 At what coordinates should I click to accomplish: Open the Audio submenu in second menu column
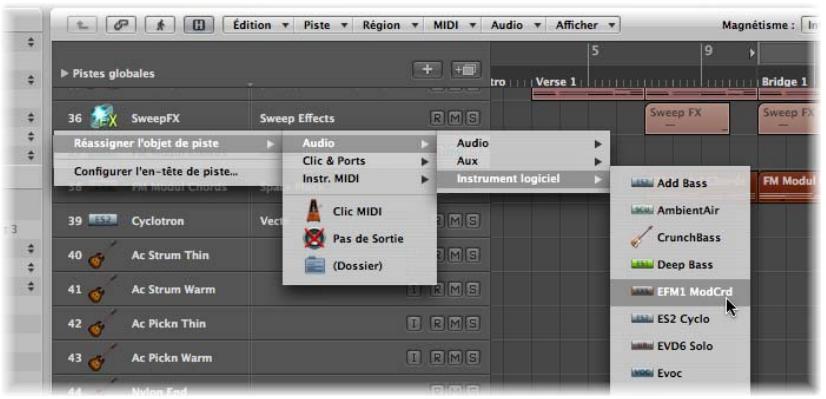pos(360,143)
